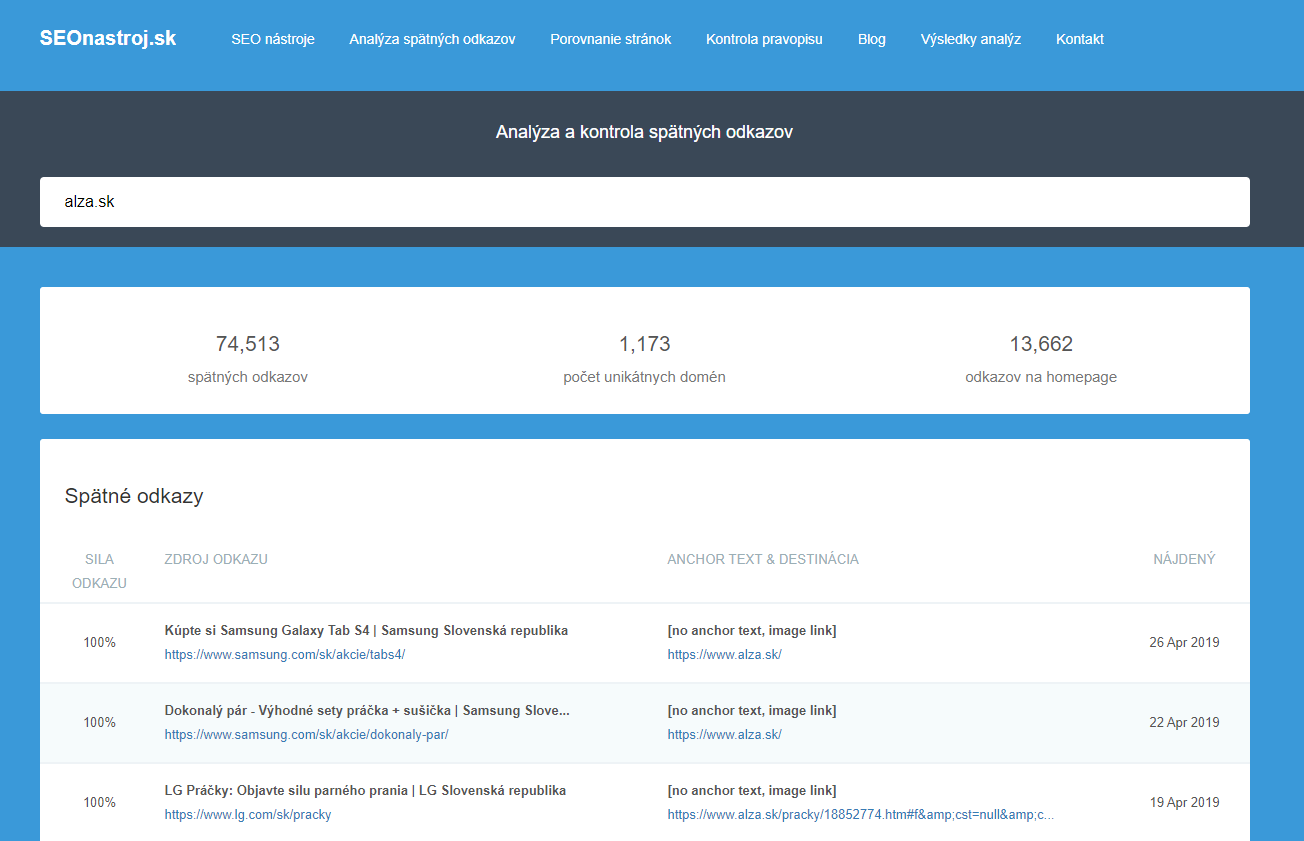
Task: Open LG Práčky source title
Action: coord(365,790)
